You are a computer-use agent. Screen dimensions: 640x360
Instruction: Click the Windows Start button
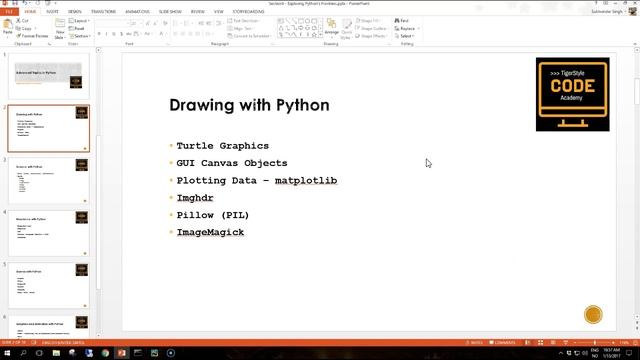[x=7, y=353]
